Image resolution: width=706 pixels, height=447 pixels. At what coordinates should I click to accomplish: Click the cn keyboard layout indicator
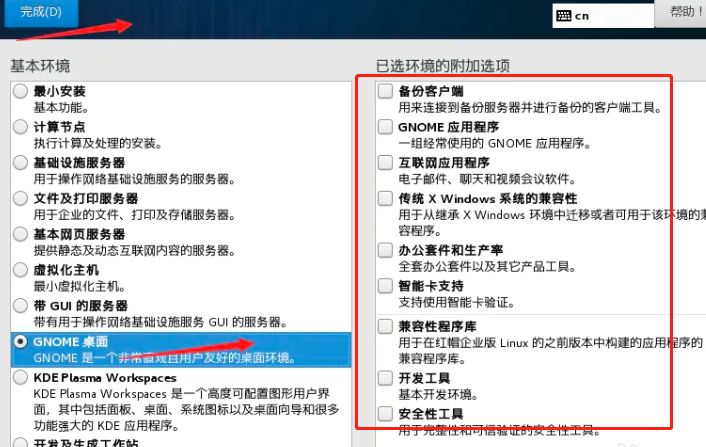coord(603,16)
